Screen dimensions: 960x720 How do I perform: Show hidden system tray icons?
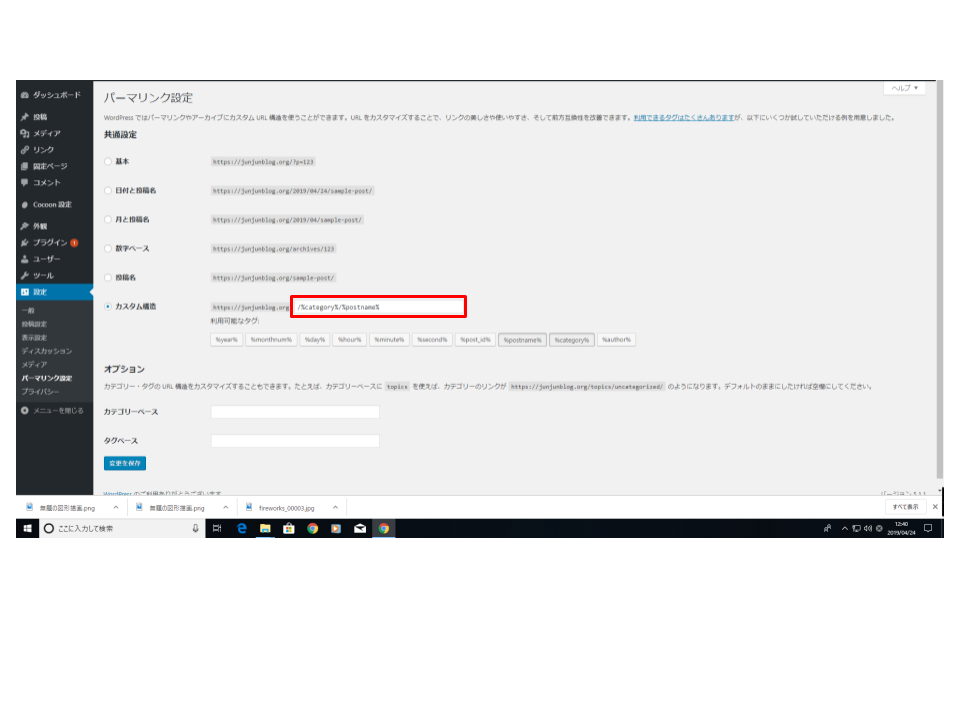tap(845, 528)
